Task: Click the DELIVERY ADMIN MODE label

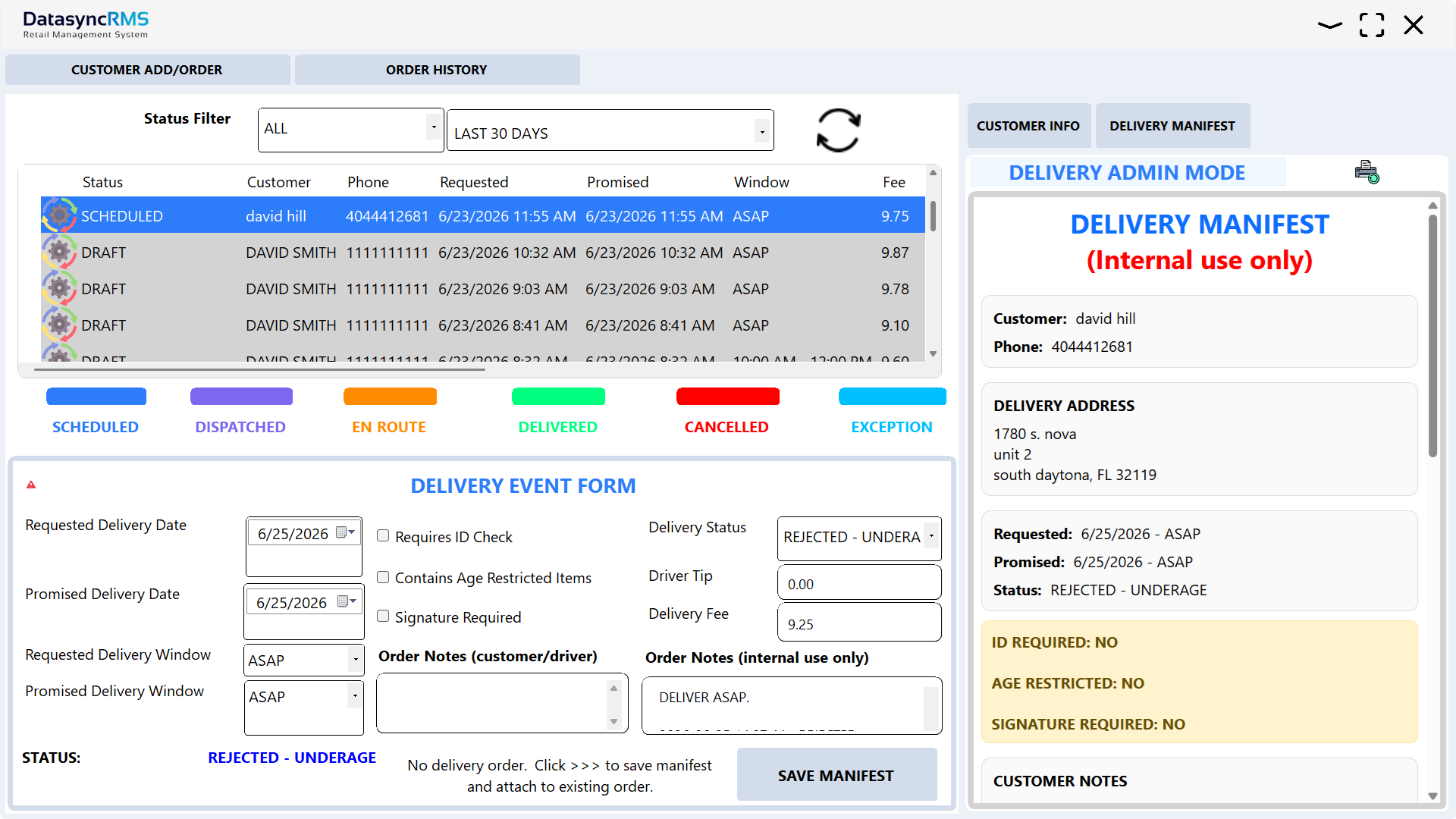Action: point(1127,173)
